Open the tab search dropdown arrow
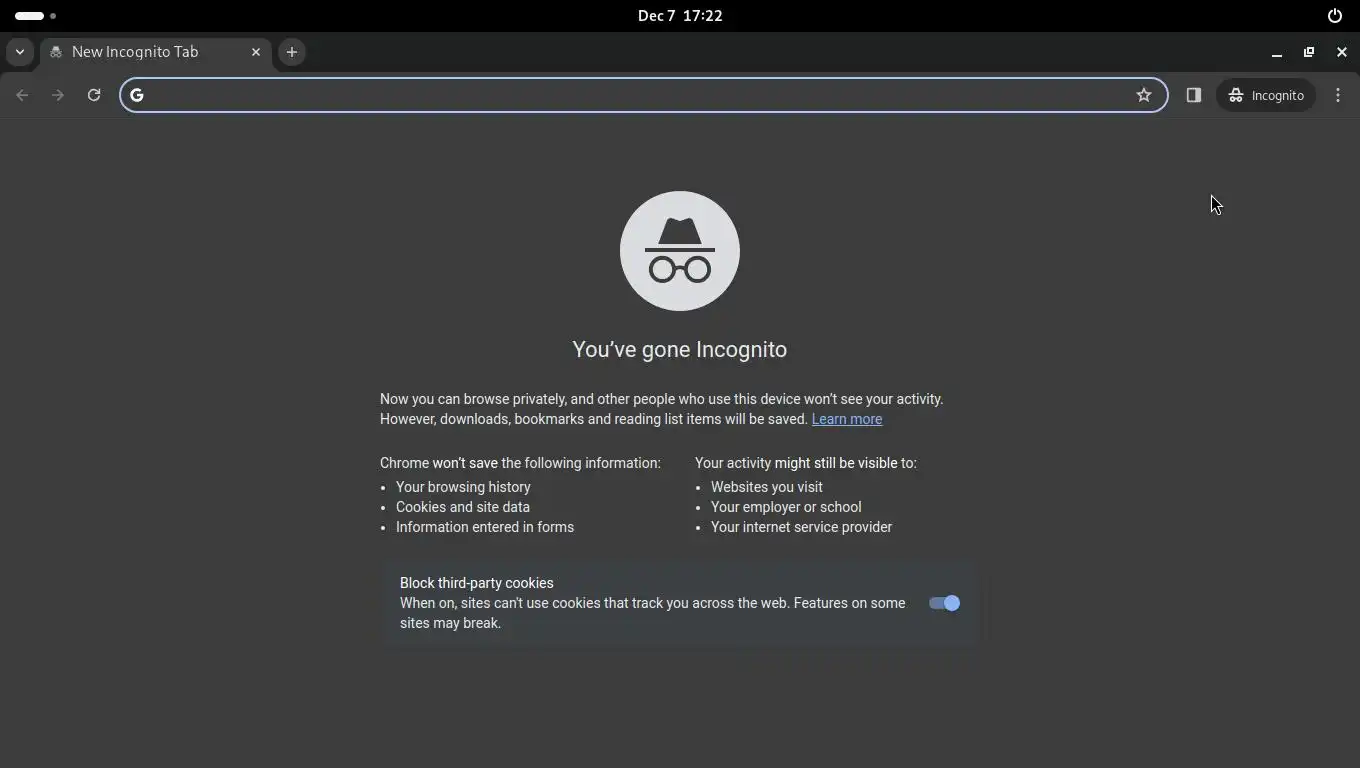1360x768 pixels. tap(20, 52)
